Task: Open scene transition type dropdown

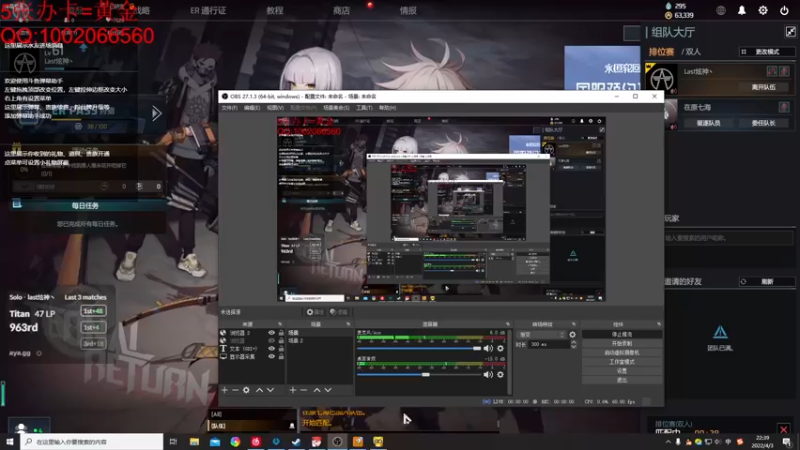Action: point(541,335)
